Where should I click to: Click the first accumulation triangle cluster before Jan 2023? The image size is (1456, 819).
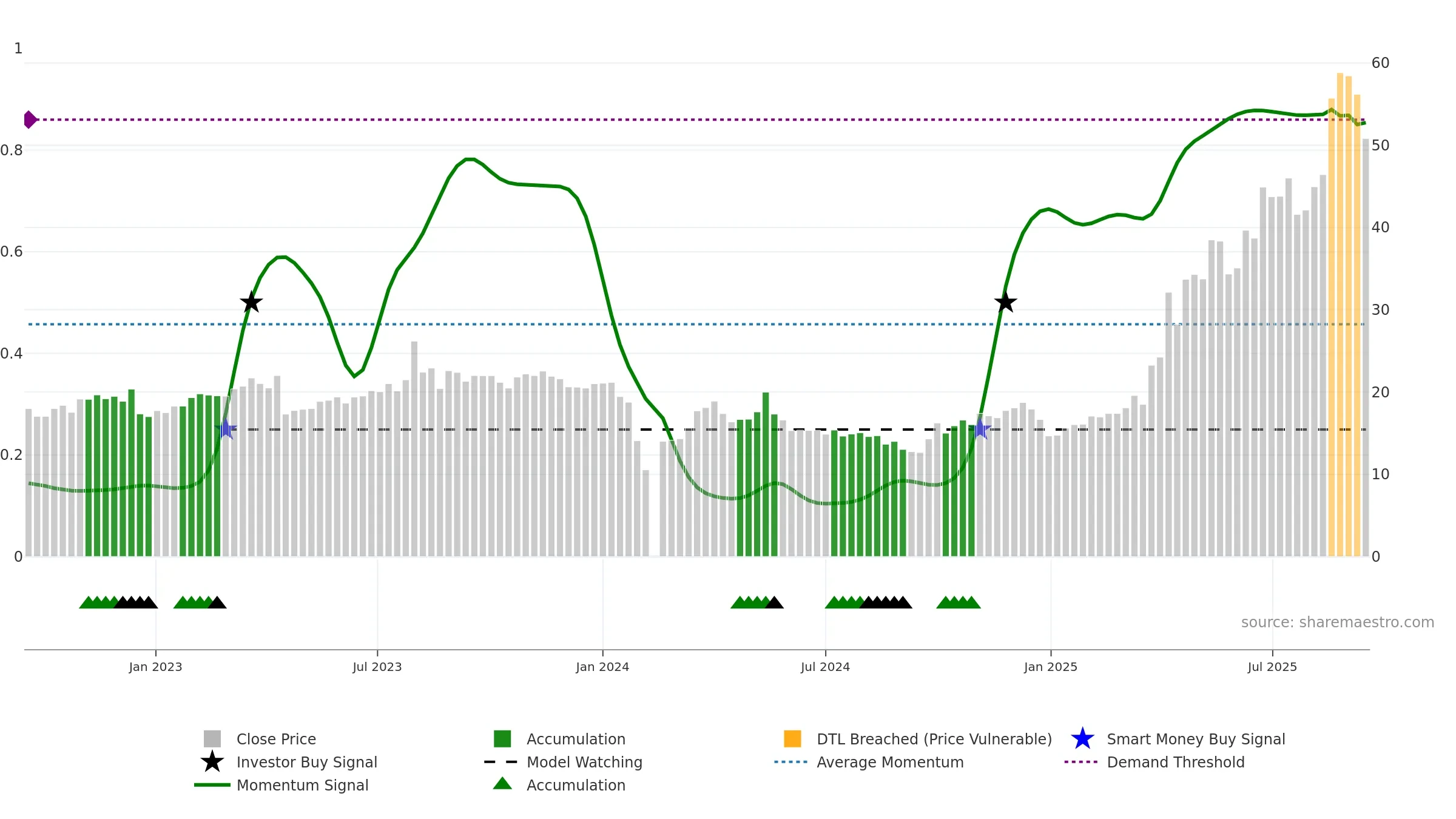118,602
